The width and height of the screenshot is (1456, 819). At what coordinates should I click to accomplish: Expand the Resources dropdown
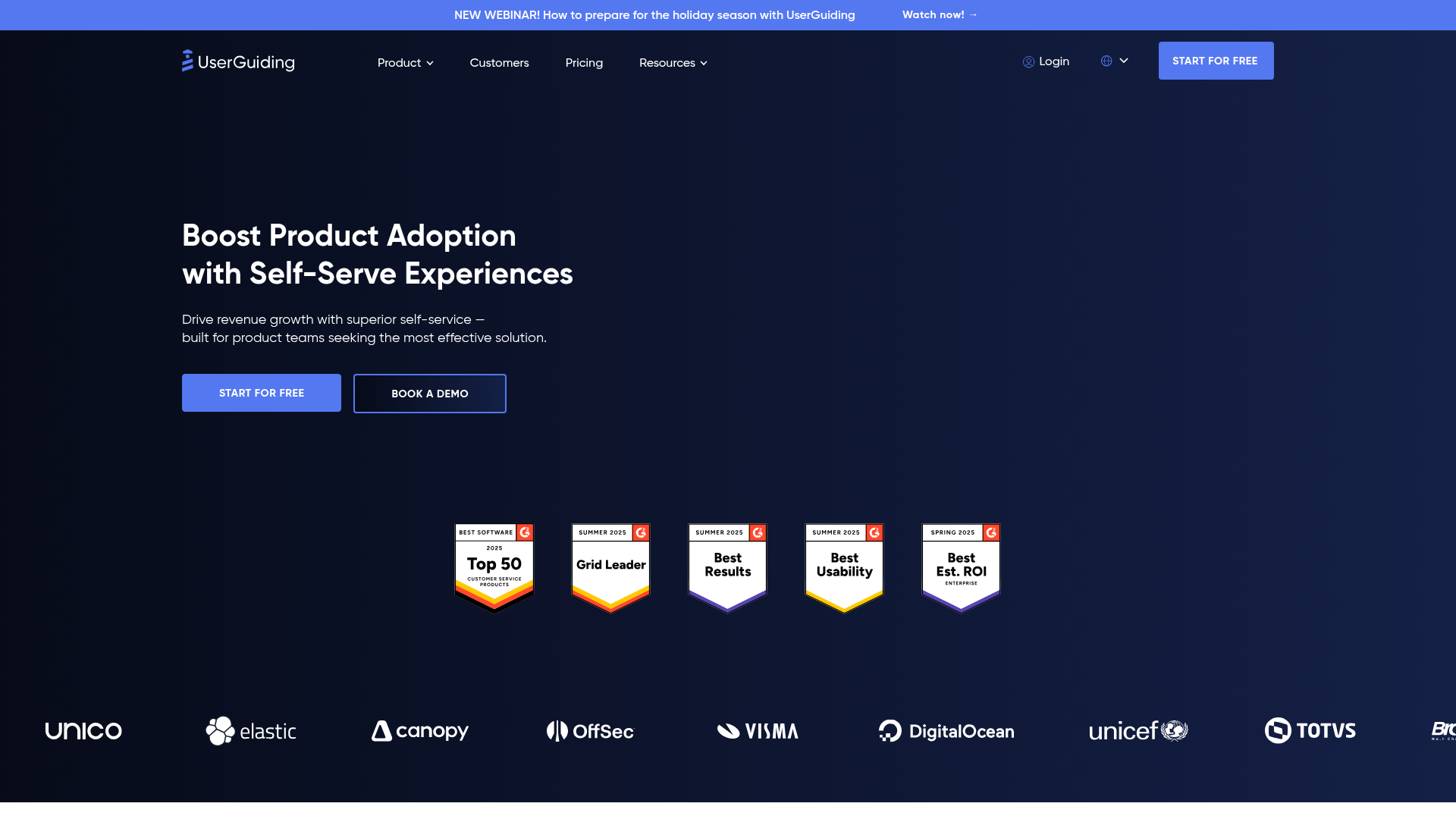[x=673, y=63]
